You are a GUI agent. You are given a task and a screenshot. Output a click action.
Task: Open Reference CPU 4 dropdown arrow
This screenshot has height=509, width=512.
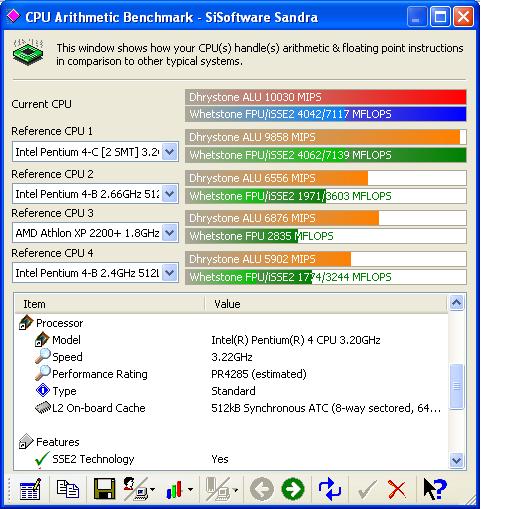click(170, 273)
